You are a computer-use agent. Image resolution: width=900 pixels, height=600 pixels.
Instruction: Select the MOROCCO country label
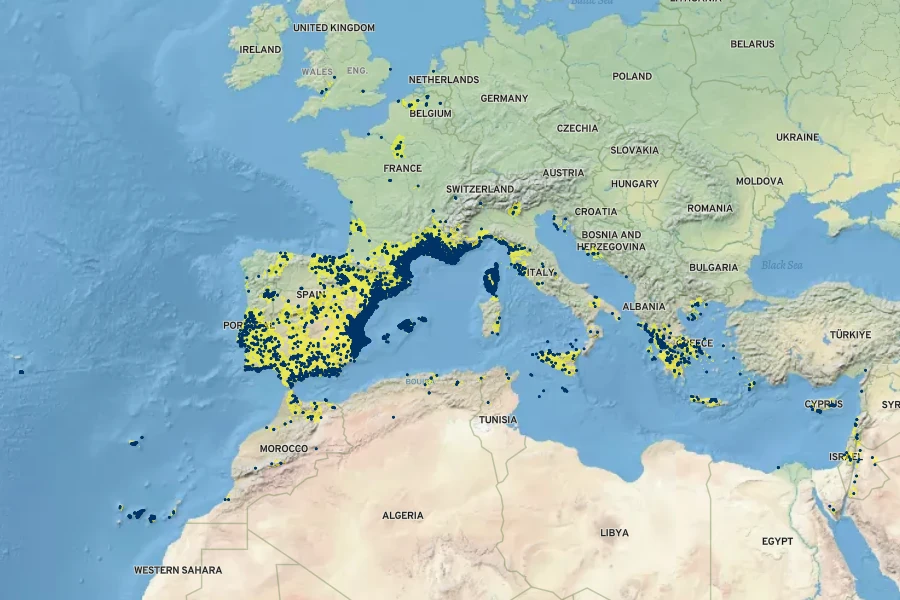pyautogui.click(x=284, y=449)
